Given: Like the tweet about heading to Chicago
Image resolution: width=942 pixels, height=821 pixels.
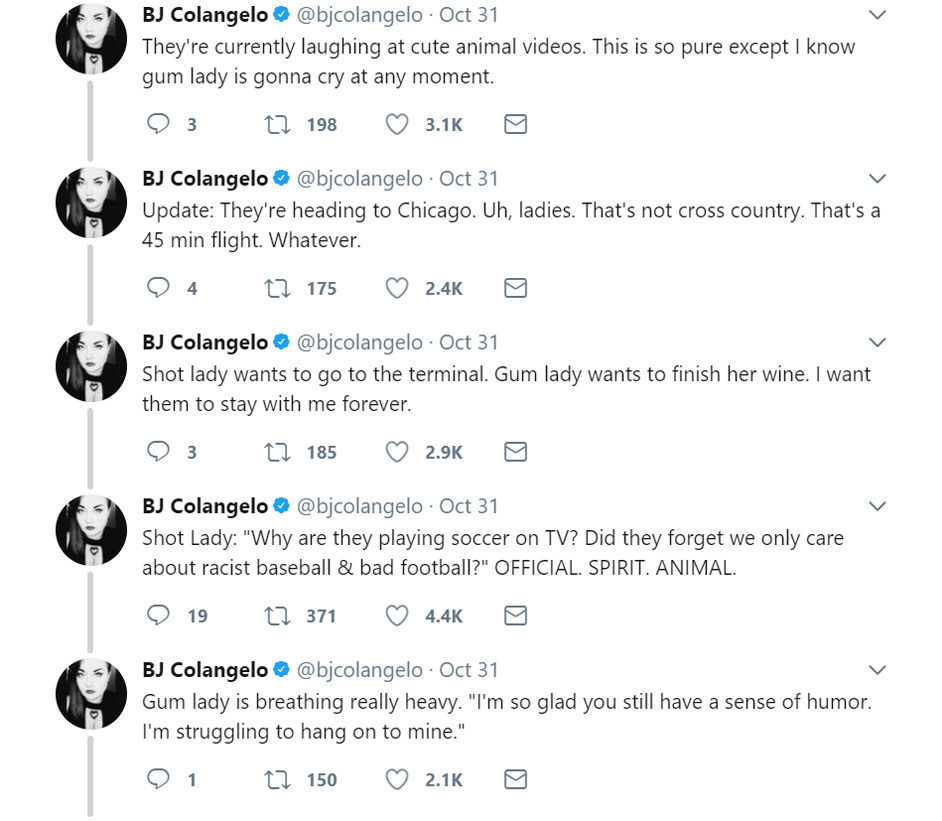Looking at the screenshot, I should [x=397, y=288].
